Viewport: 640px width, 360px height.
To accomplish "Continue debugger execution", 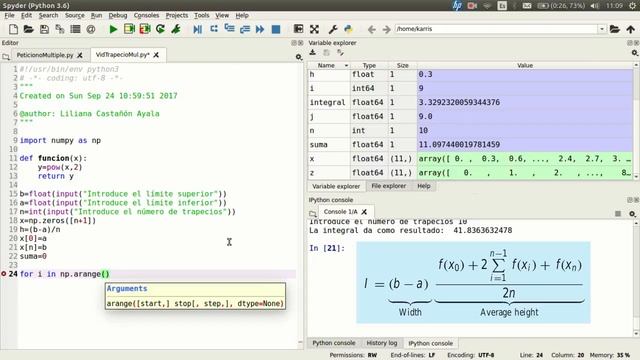I will (x=260, y=29).
